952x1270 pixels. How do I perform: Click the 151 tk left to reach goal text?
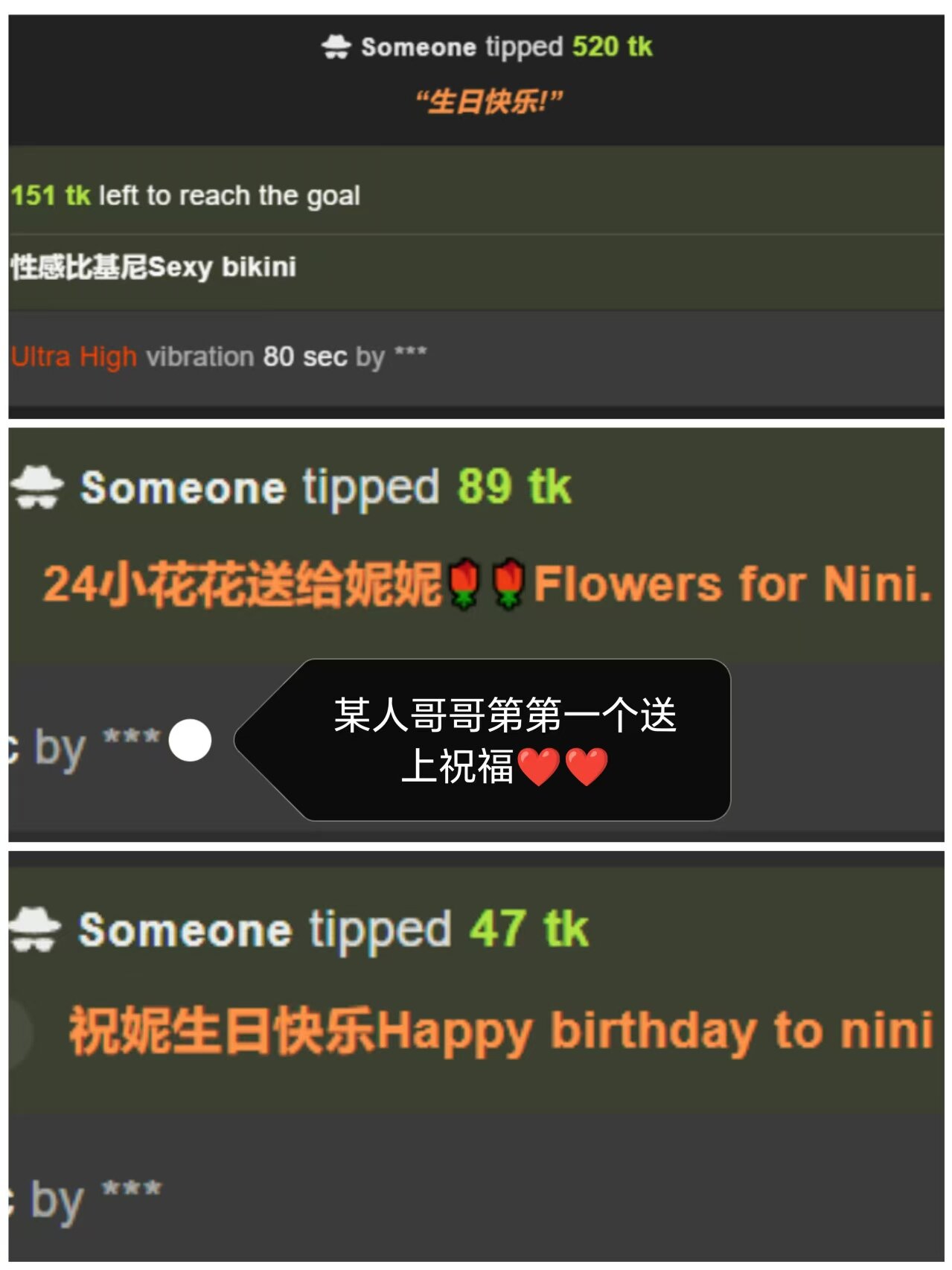point(185,196)
